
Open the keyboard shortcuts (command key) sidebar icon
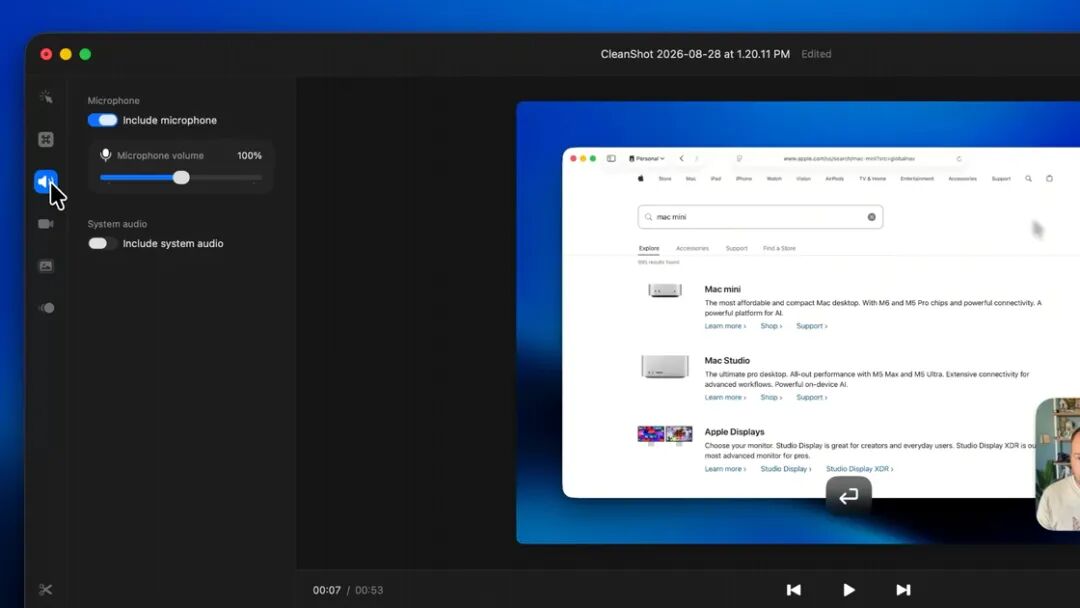click(x=46, y=140)
